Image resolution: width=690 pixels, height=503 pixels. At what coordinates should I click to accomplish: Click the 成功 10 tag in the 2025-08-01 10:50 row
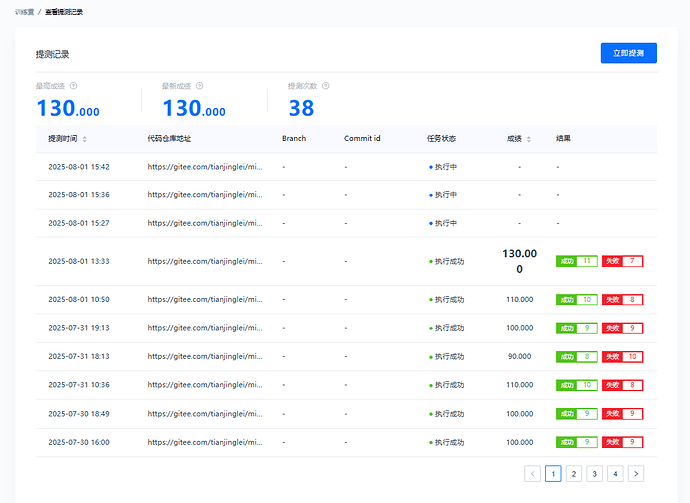[x=576, y=300]
